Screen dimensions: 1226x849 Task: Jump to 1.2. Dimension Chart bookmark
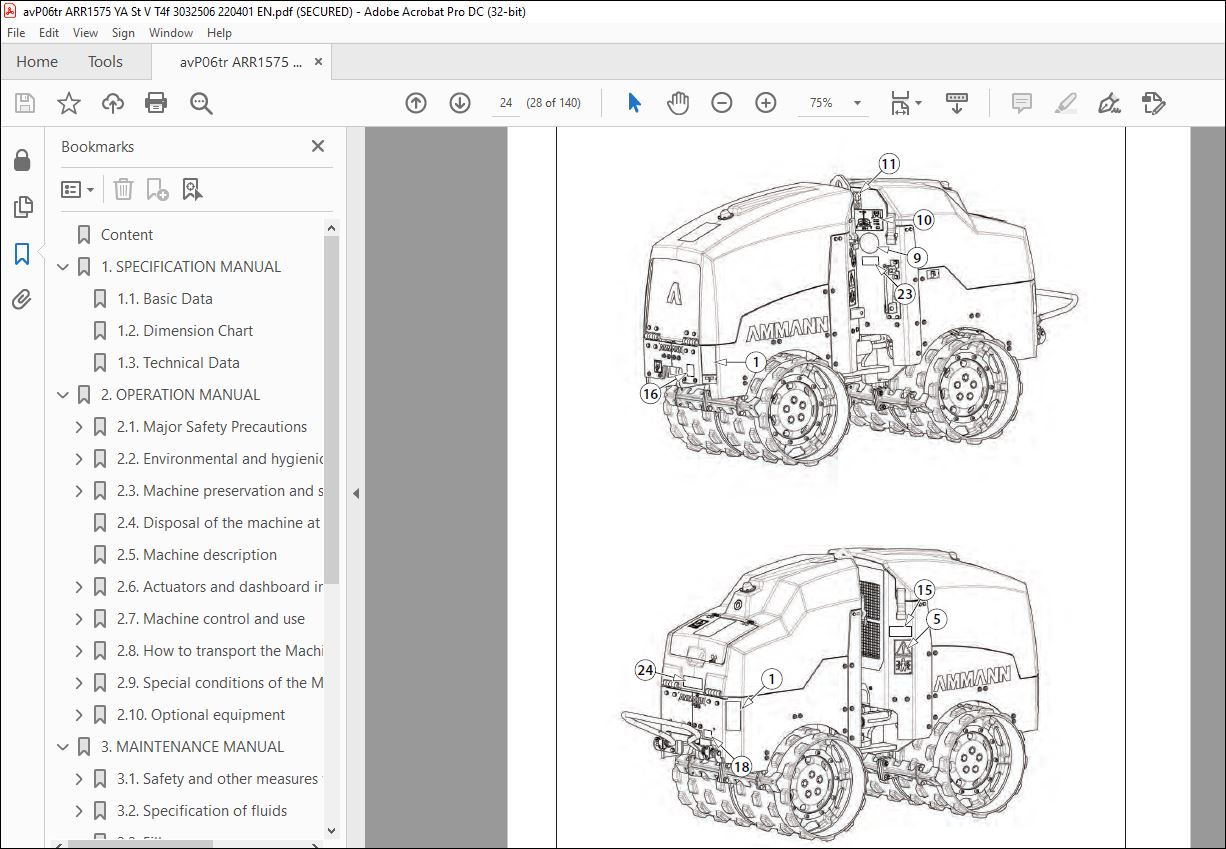[x=185, y=331]
